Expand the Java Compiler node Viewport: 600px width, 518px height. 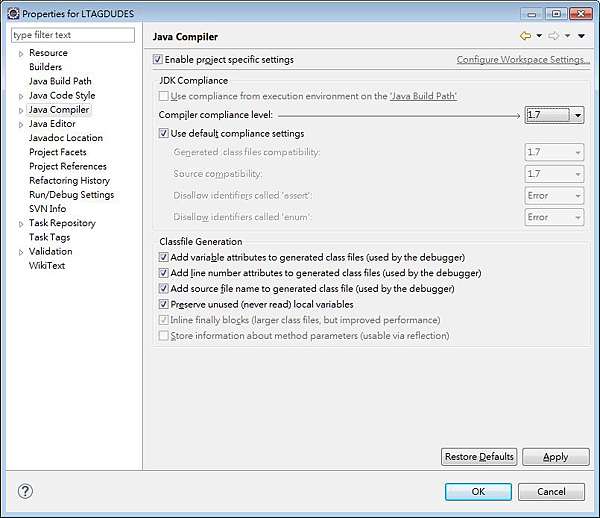click(x=21, y=111)
